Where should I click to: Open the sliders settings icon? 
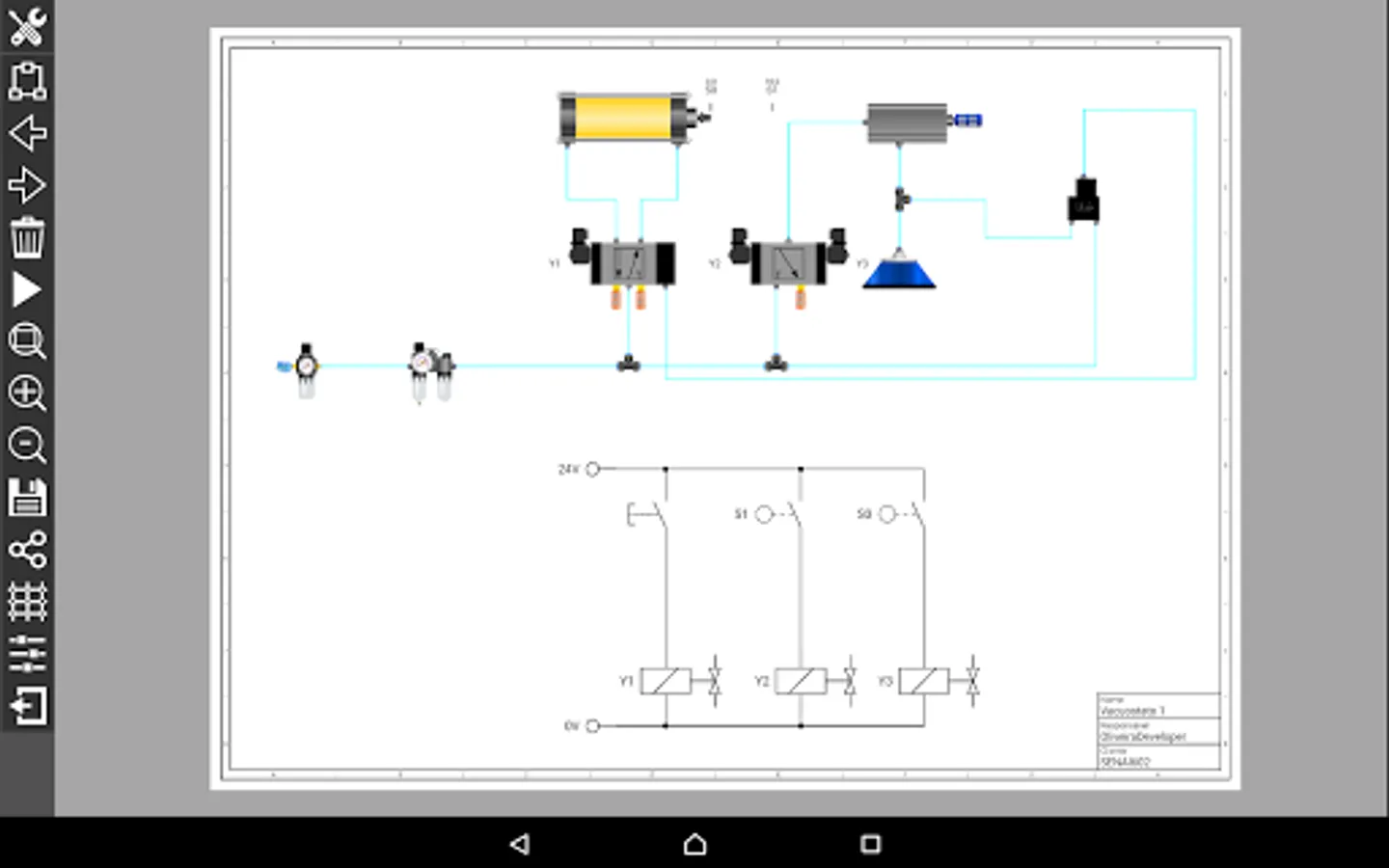coord(27,654)
